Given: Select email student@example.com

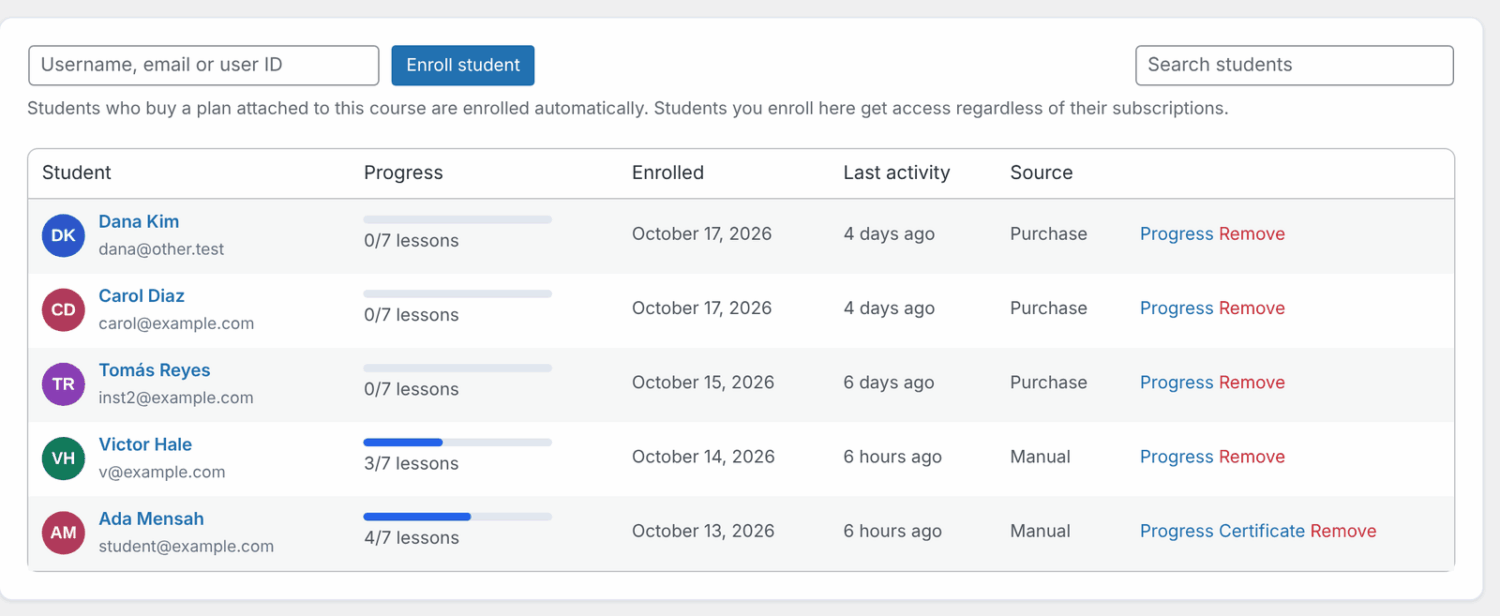Looking at the screenshot, I should click(x=186, y=546).
